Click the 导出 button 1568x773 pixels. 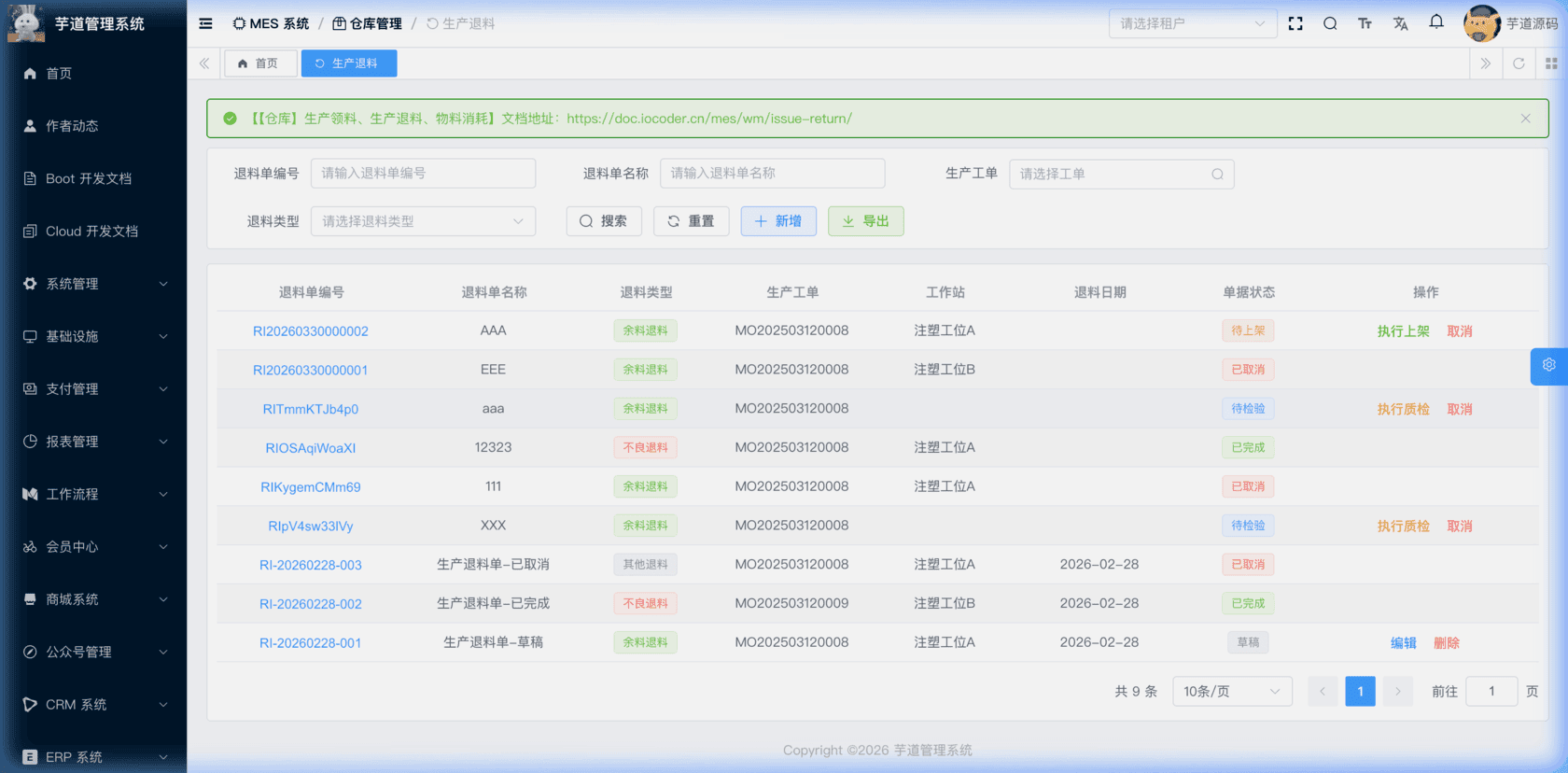tap(866, 221)
